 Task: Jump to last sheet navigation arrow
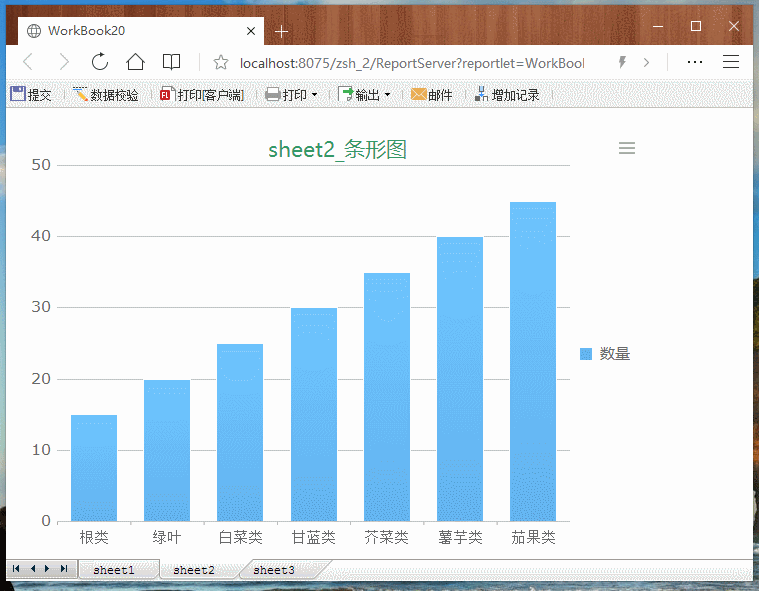coord(64,568)
